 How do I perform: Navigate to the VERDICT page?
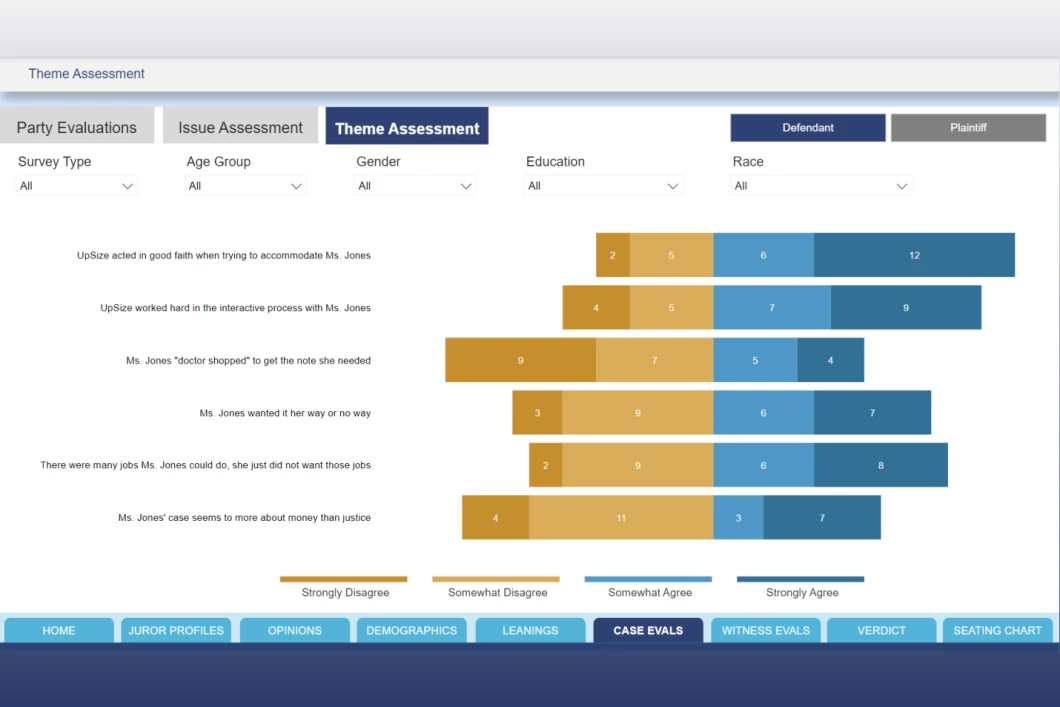click(x=882, y=630)
